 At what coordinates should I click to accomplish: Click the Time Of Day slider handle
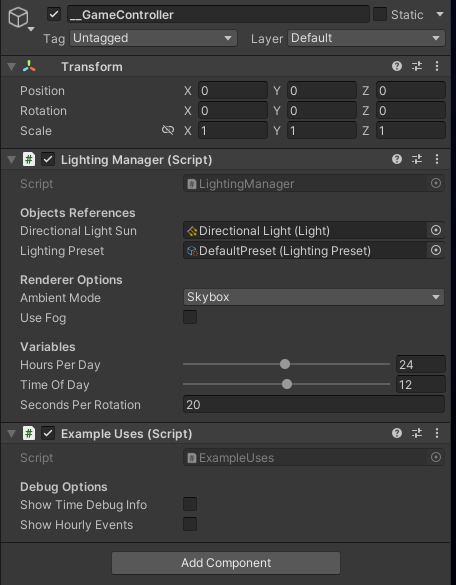287,384
